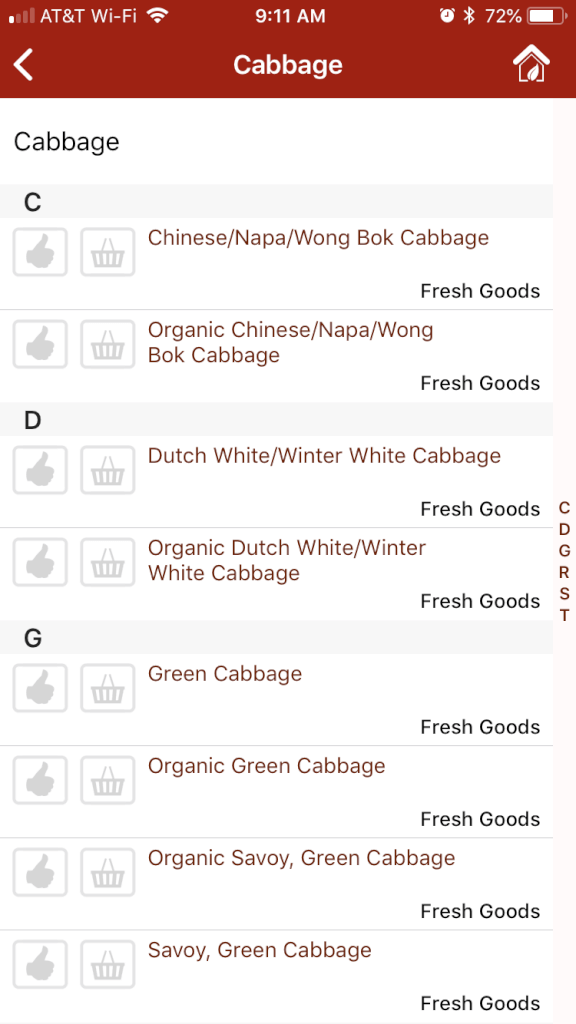Tap the back arrow in header

24,65
